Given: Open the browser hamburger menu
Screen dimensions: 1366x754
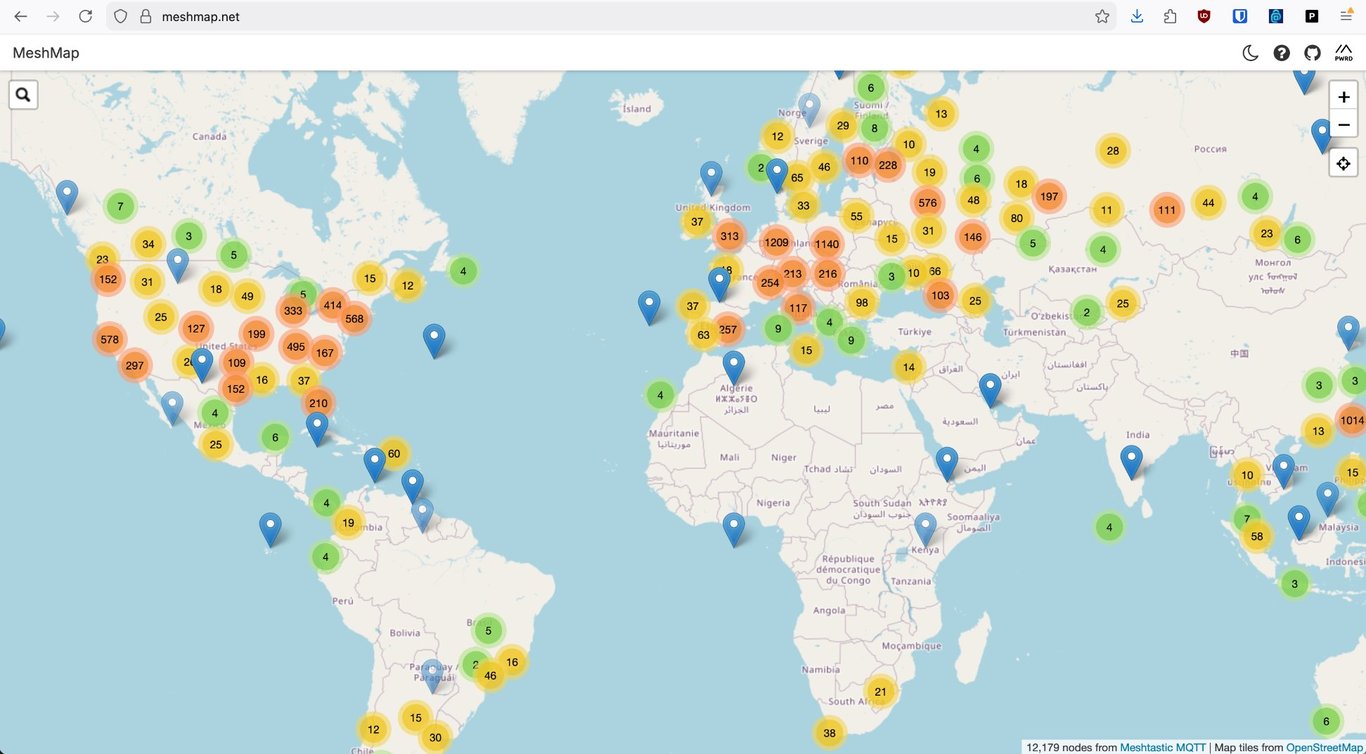Looking at the screenshot, I should 1346,16.
